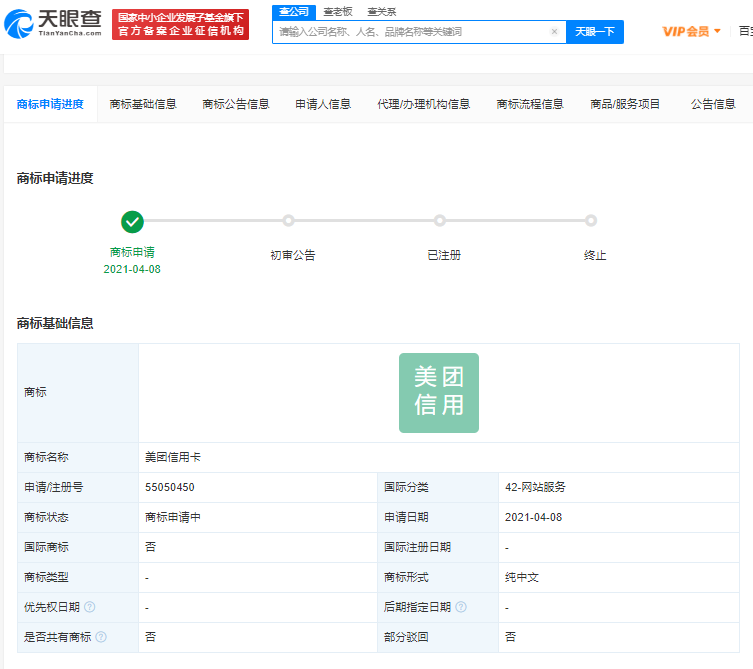This screenshot has width=753, height=669.
Task: Click the red 官方备案企业征信机构 banner
Action: click(180, 25)
